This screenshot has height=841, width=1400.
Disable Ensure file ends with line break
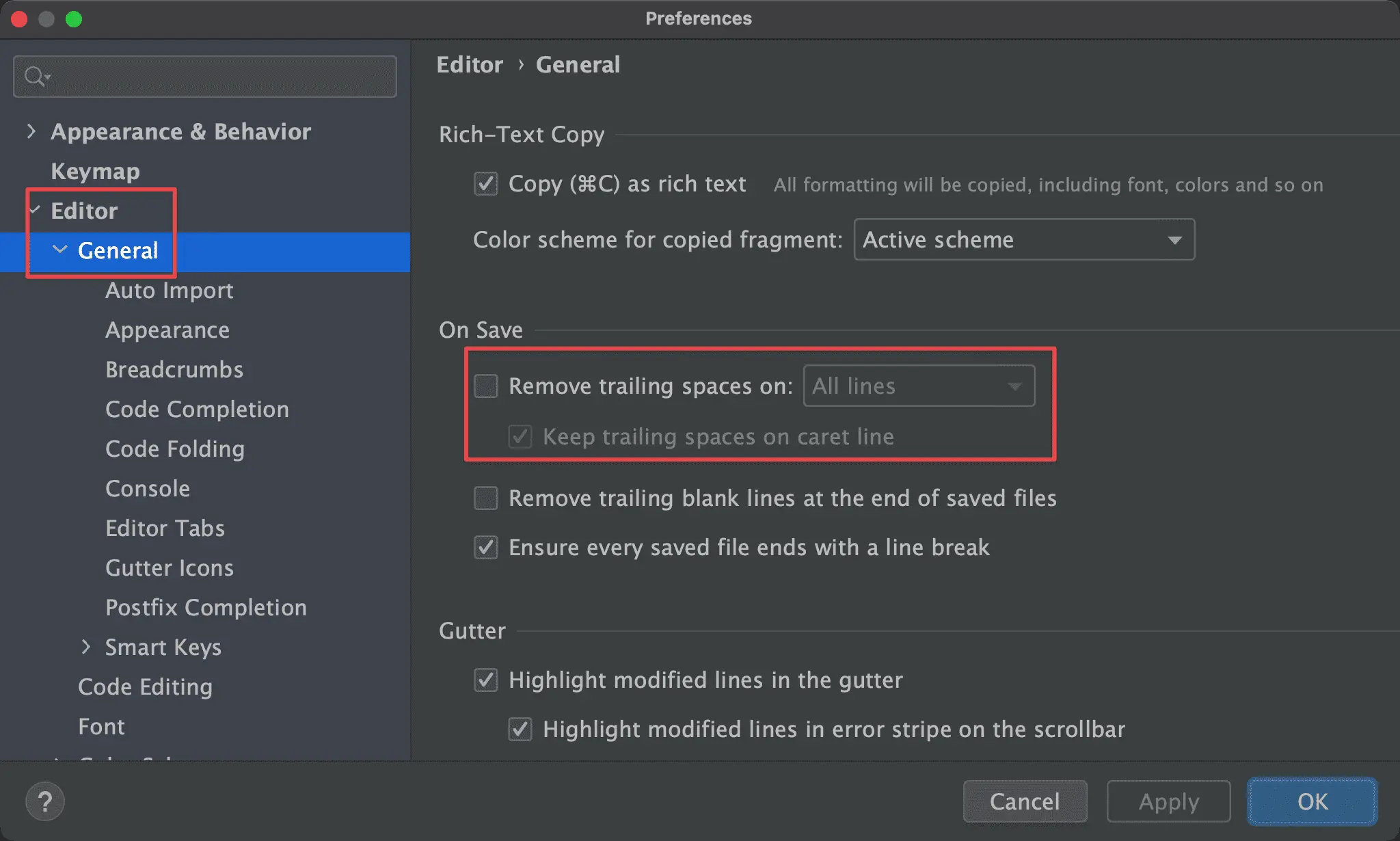(486, 548)
